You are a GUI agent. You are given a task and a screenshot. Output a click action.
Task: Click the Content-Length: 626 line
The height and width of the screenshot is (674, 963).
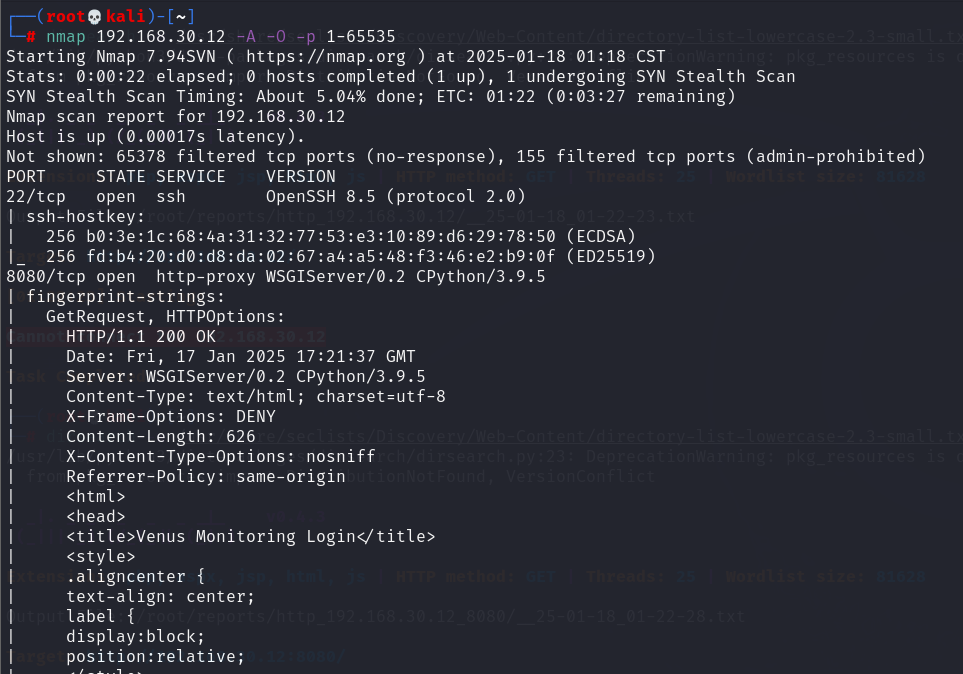(160, 436)
